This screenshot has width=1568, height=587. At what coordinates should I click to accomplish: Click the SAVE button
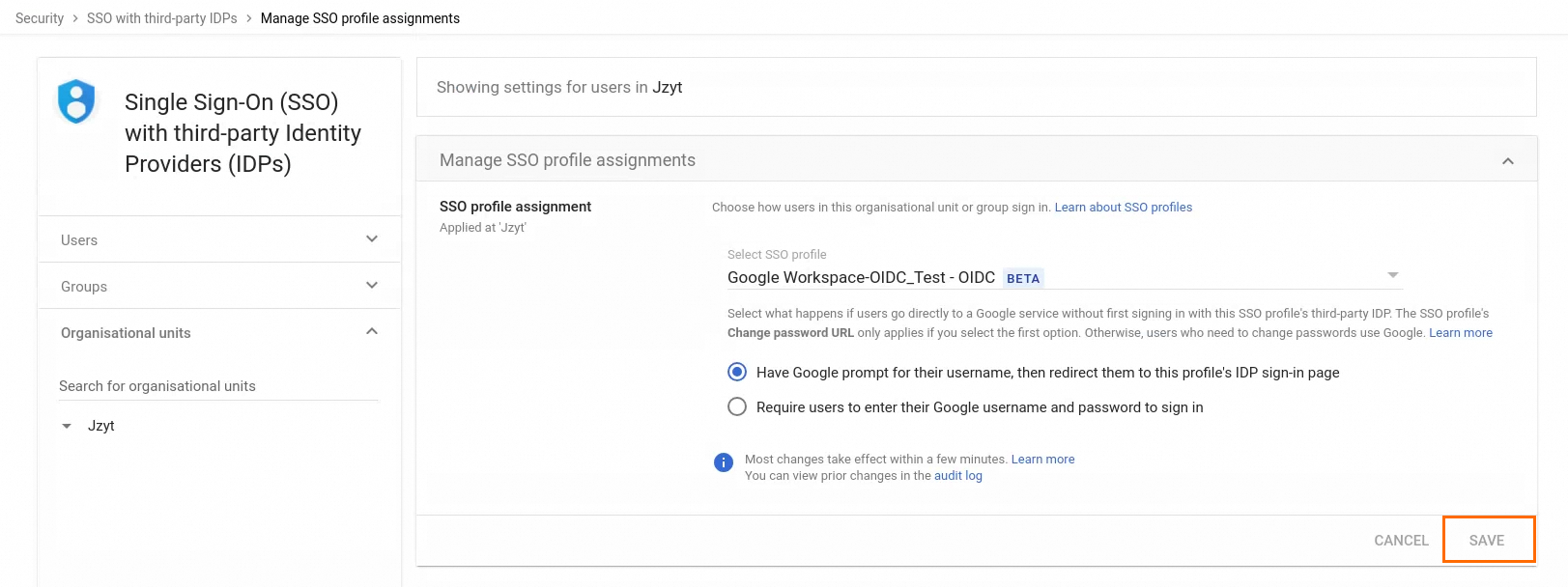pos(1487,541)
